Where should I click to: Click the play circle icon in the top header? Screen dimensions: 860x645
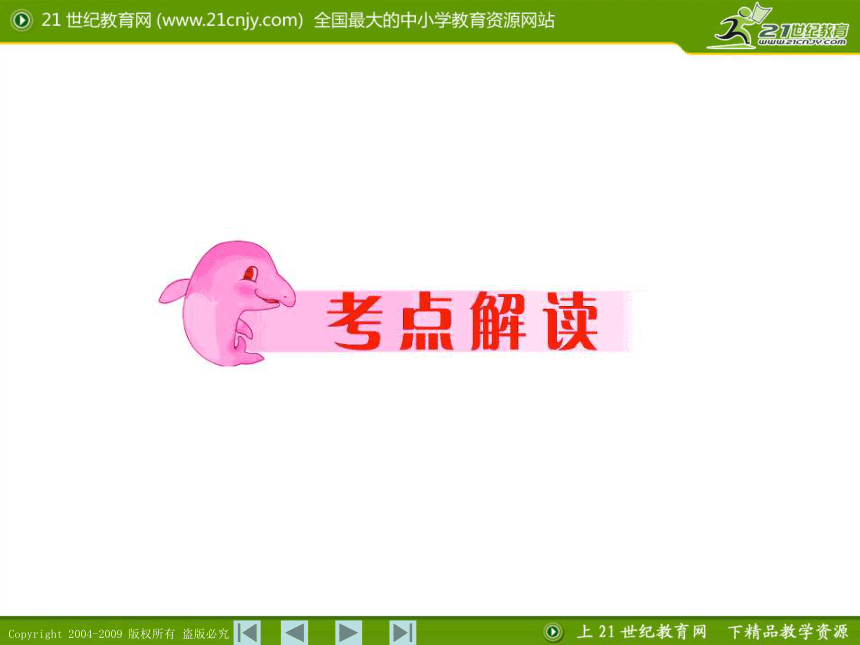(x=21, y=21)
